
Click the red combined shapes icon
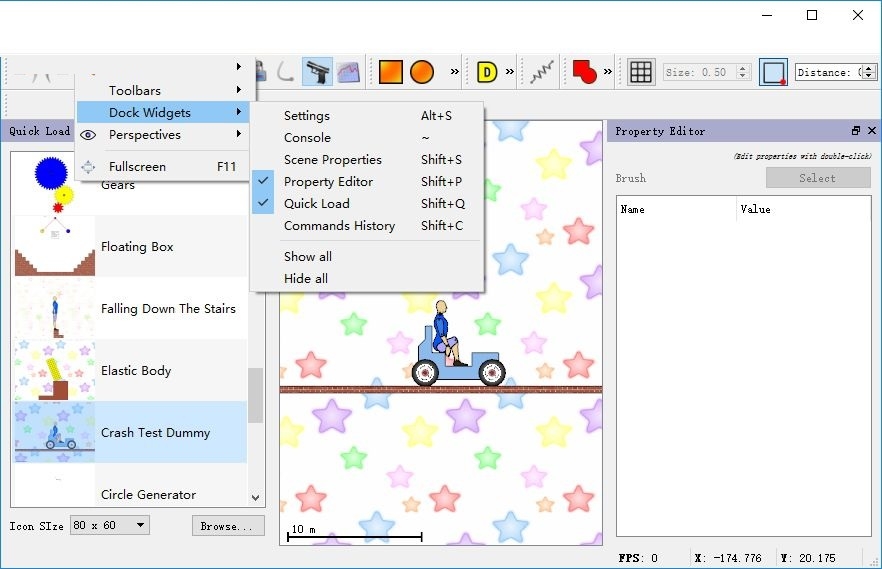[x=584, y=72]
